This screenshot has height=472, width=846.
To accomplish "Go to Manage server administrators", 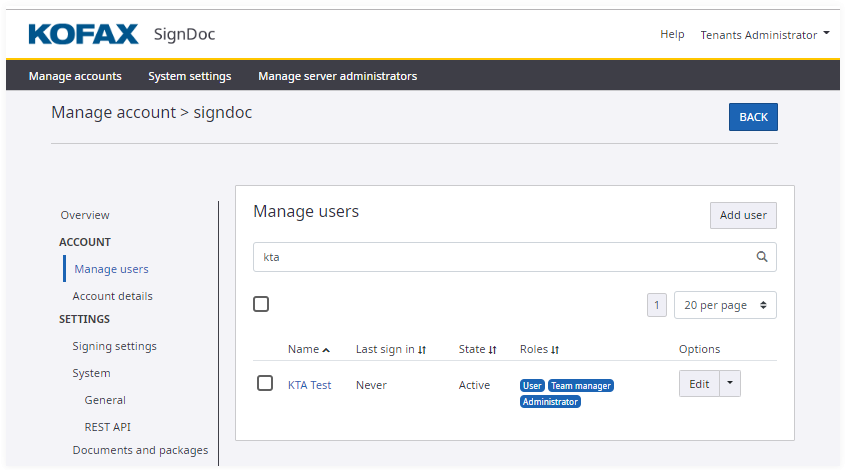I will (337, 76).
